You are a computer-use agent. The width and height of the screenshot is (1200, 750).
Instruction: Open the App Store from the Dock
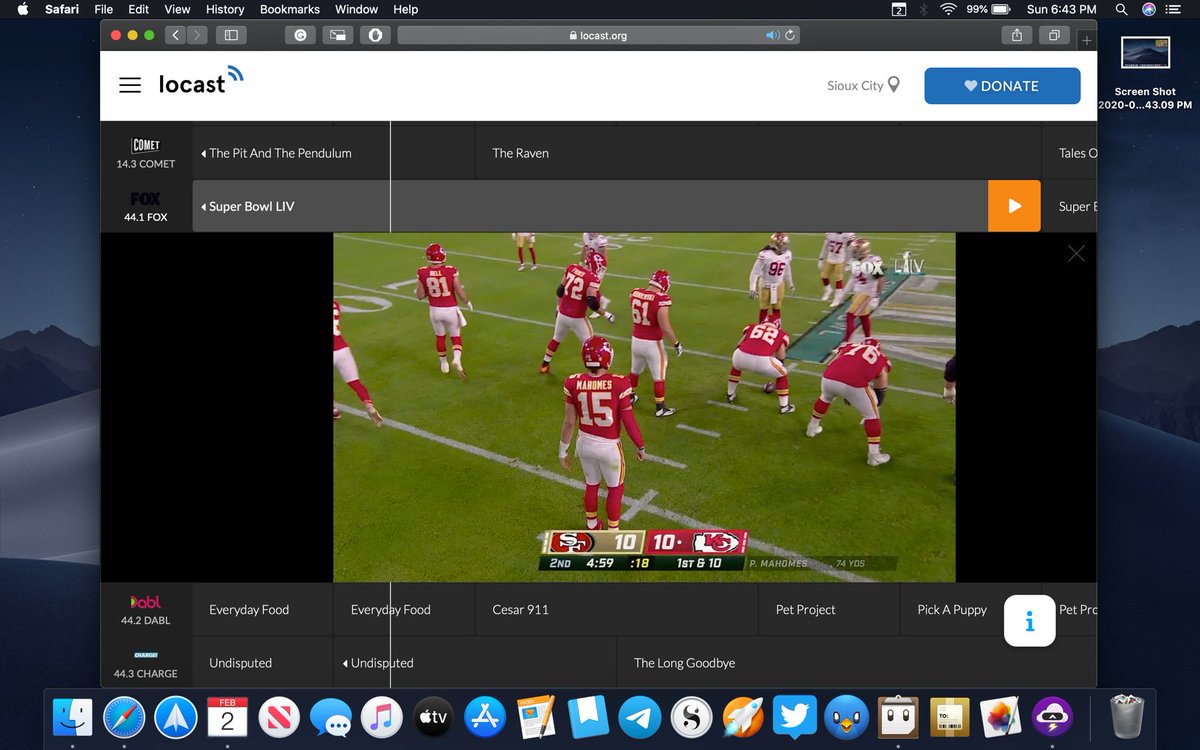485,717
